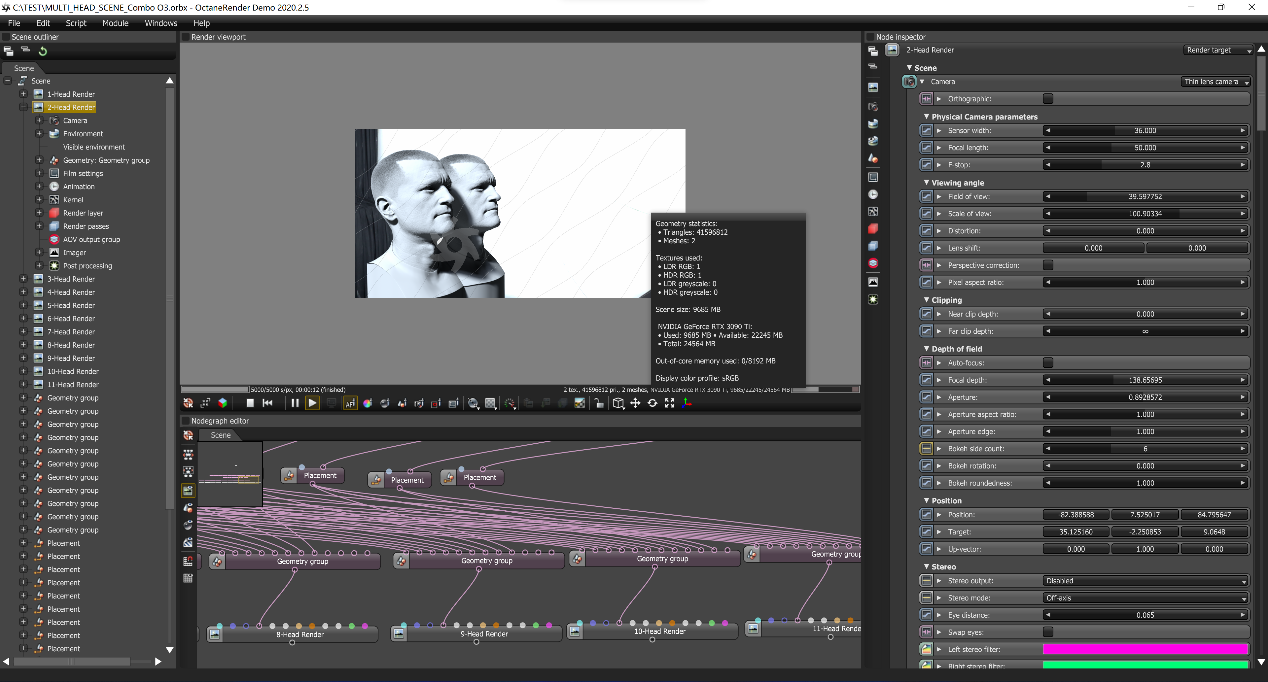Expand the 1-Head Render tree node

point(24,94)
